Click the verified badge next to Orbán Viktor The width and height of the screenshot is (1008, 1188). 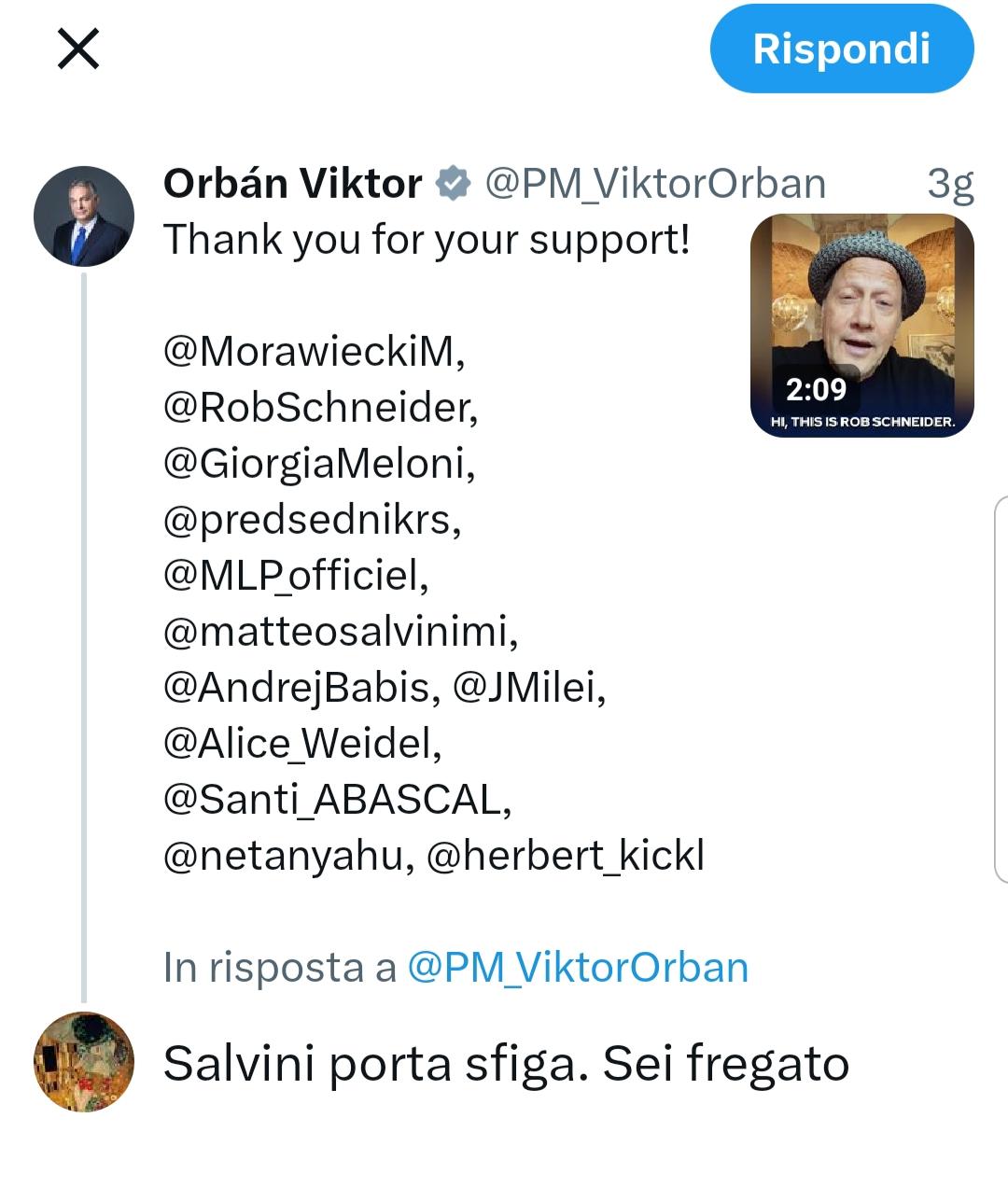click(454, 184)
